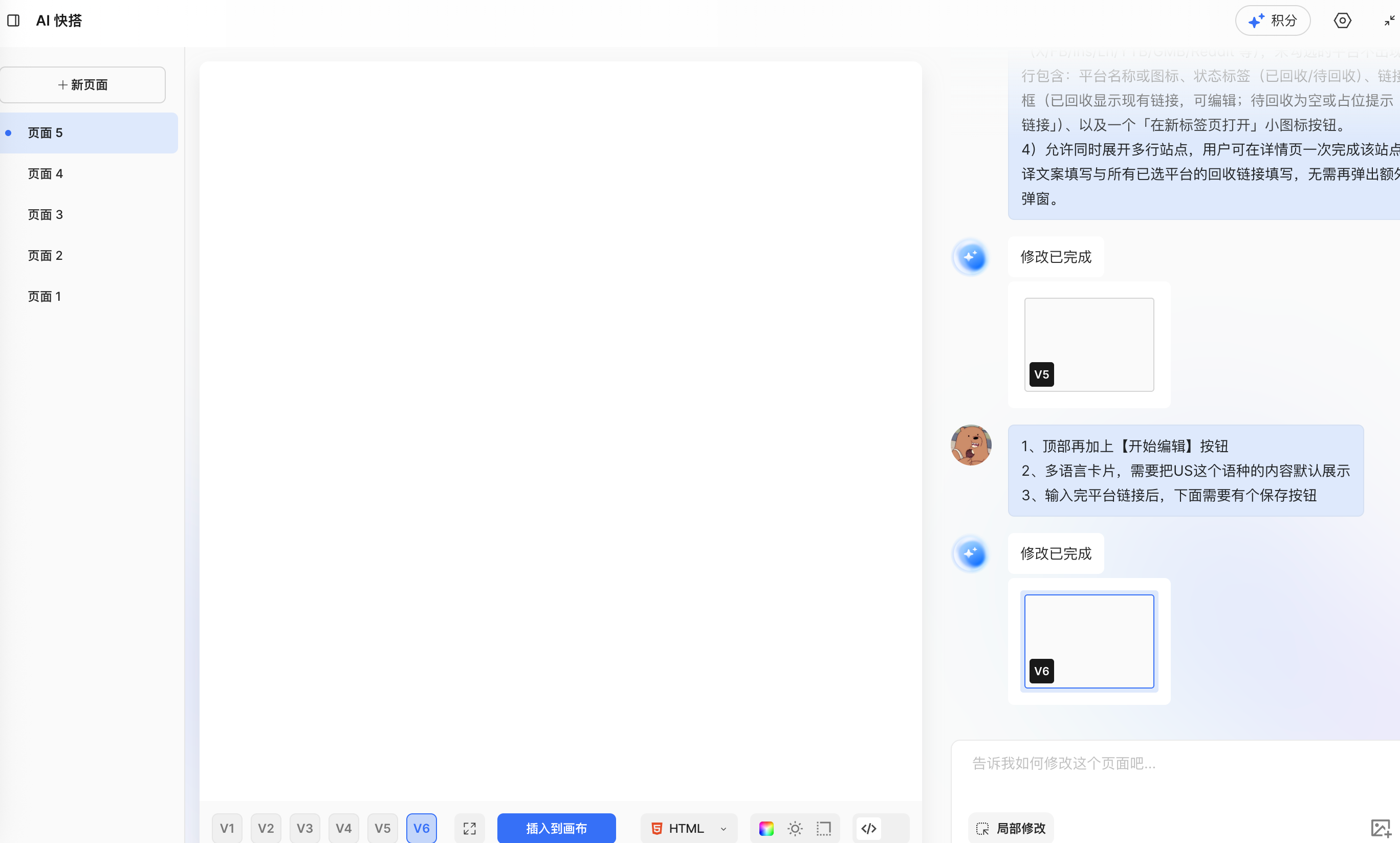The height and width of the screenshot is (843, 1400).
Task: Select the resize/crop frame icon
Action: click(824, 828)
